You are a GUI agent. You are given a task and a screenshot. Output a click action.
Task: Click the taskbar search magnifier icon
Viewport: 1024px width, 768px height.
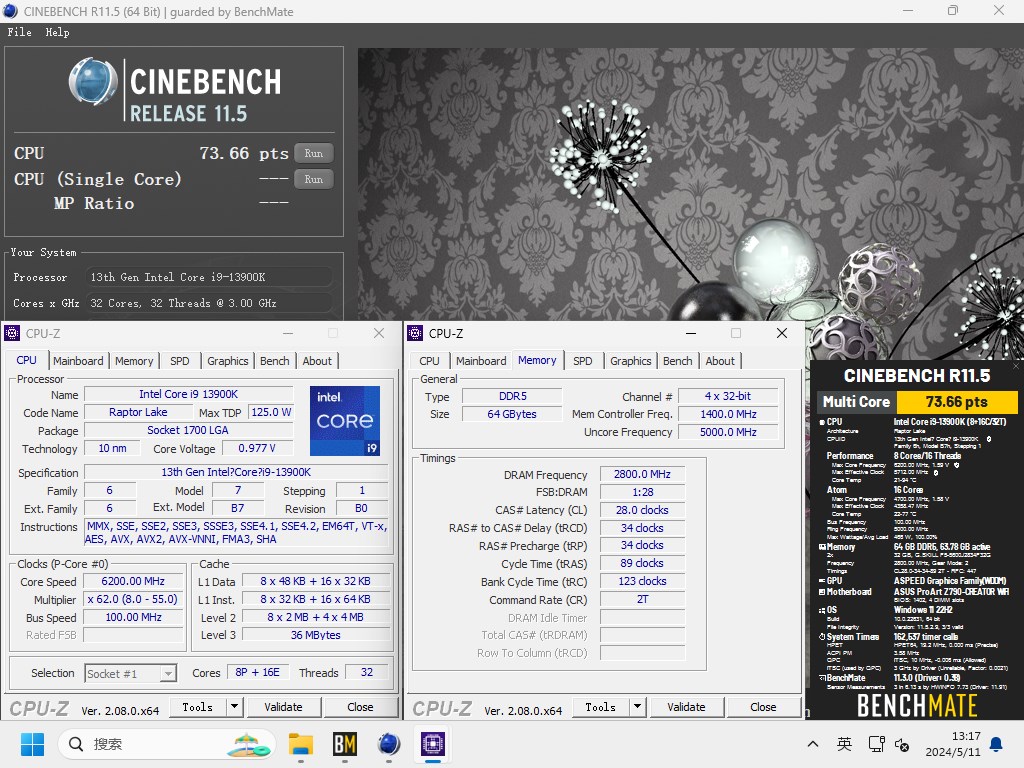pyautogui.click(x=76, y=744)
